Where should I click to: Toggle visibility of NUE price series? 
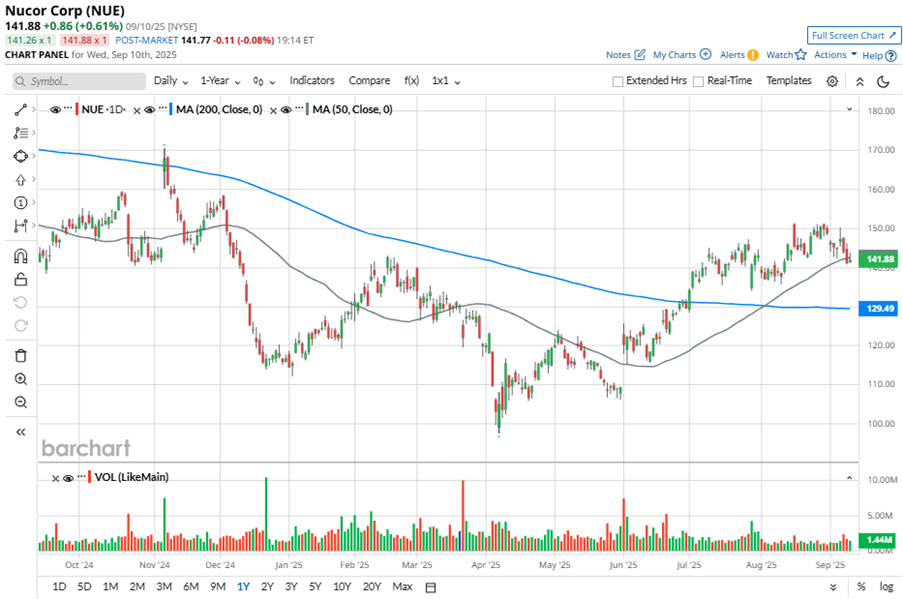[x=55, y=110]
